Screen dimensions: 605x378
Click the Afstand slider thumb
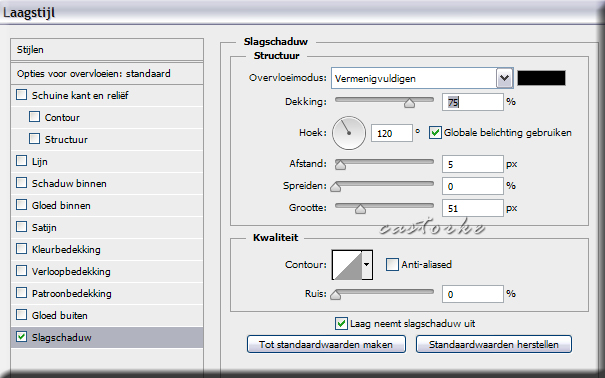pyautogui.click(x=340, y=165)
